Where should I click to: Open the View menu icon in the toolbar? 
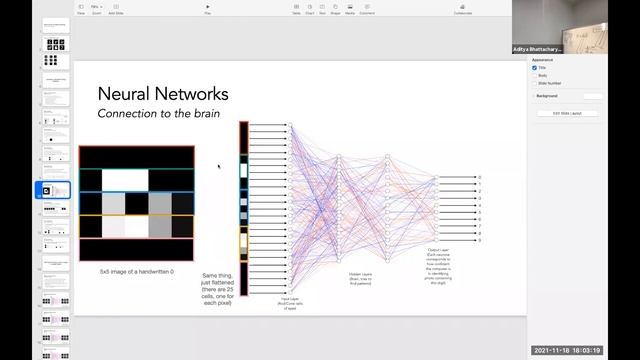tap(81, 7)
